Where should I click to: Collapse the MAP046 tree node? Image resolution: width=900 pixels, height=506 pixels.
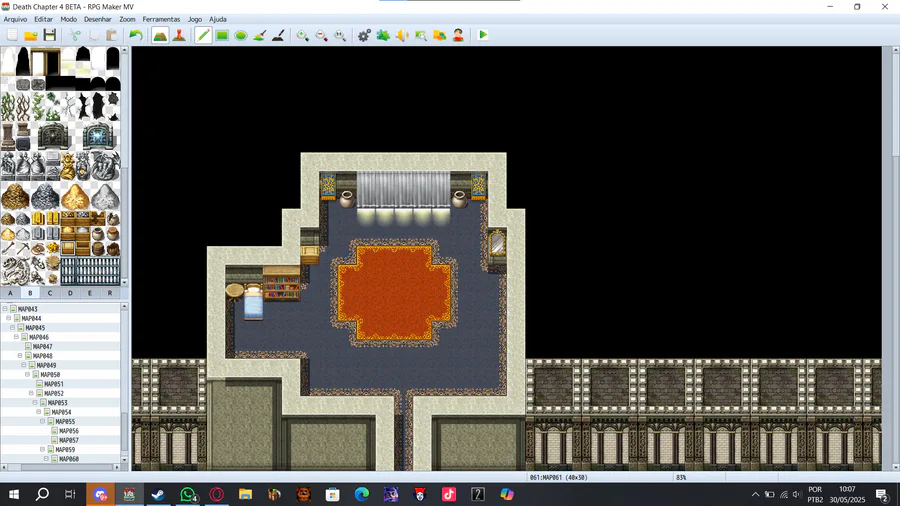pyautogui.click(x=16, y=337)
